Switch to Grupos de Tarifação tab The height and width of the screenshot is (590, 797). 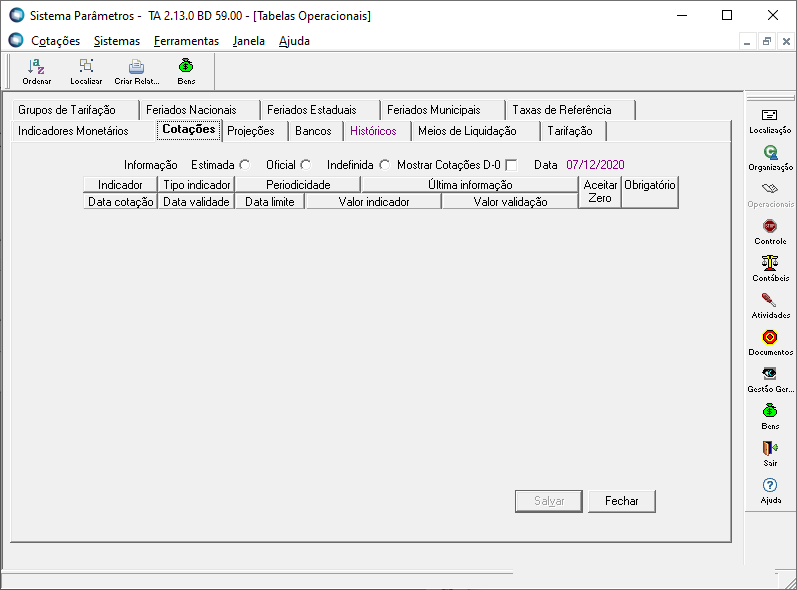tap(75, 110)
